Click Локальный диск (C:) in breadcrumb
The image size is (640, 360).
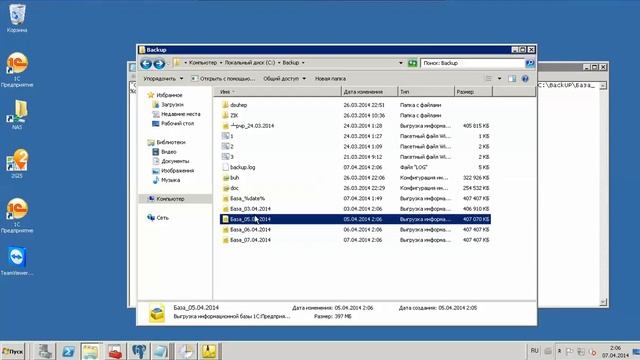[x=250, y=63]
